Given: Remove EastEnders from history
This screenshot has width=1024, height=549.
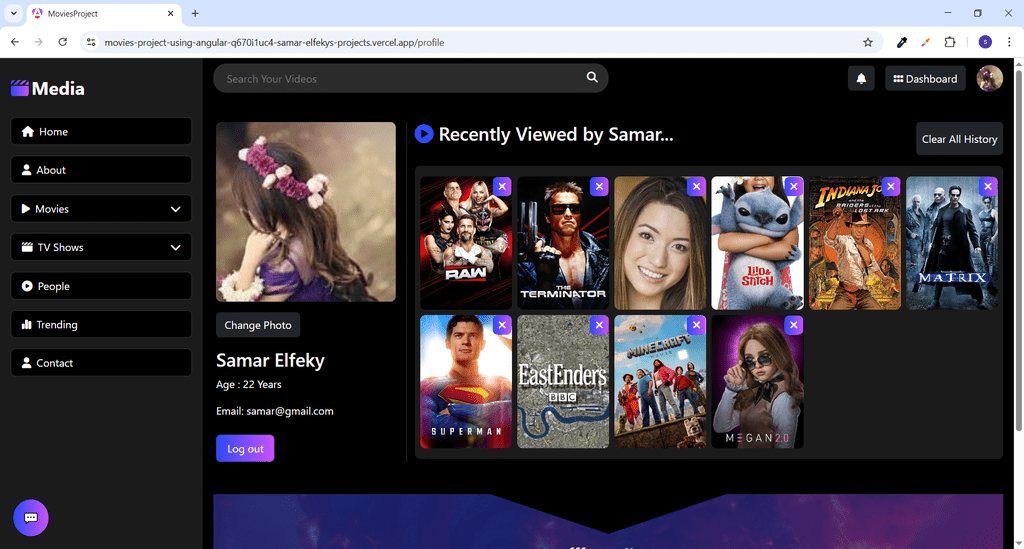Looking at the screenshot, I should (599, 324).
